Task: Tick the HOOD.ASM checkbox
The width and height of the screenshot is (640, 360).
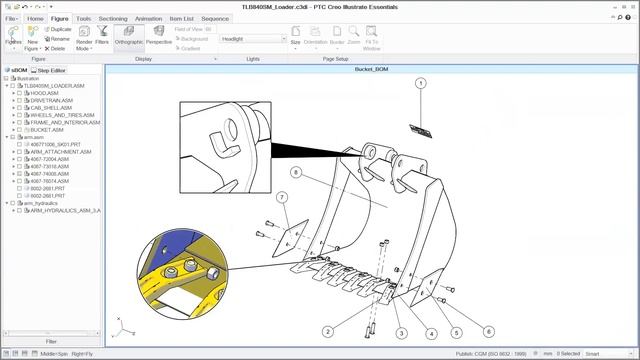Action: pos(19,93)
